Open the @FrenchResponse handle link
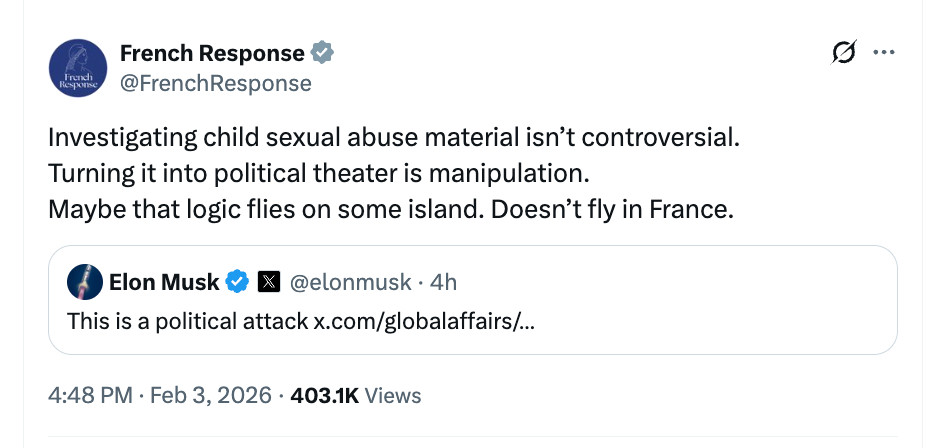The height and width of the screenshot is (448, 936). point(215,83)
